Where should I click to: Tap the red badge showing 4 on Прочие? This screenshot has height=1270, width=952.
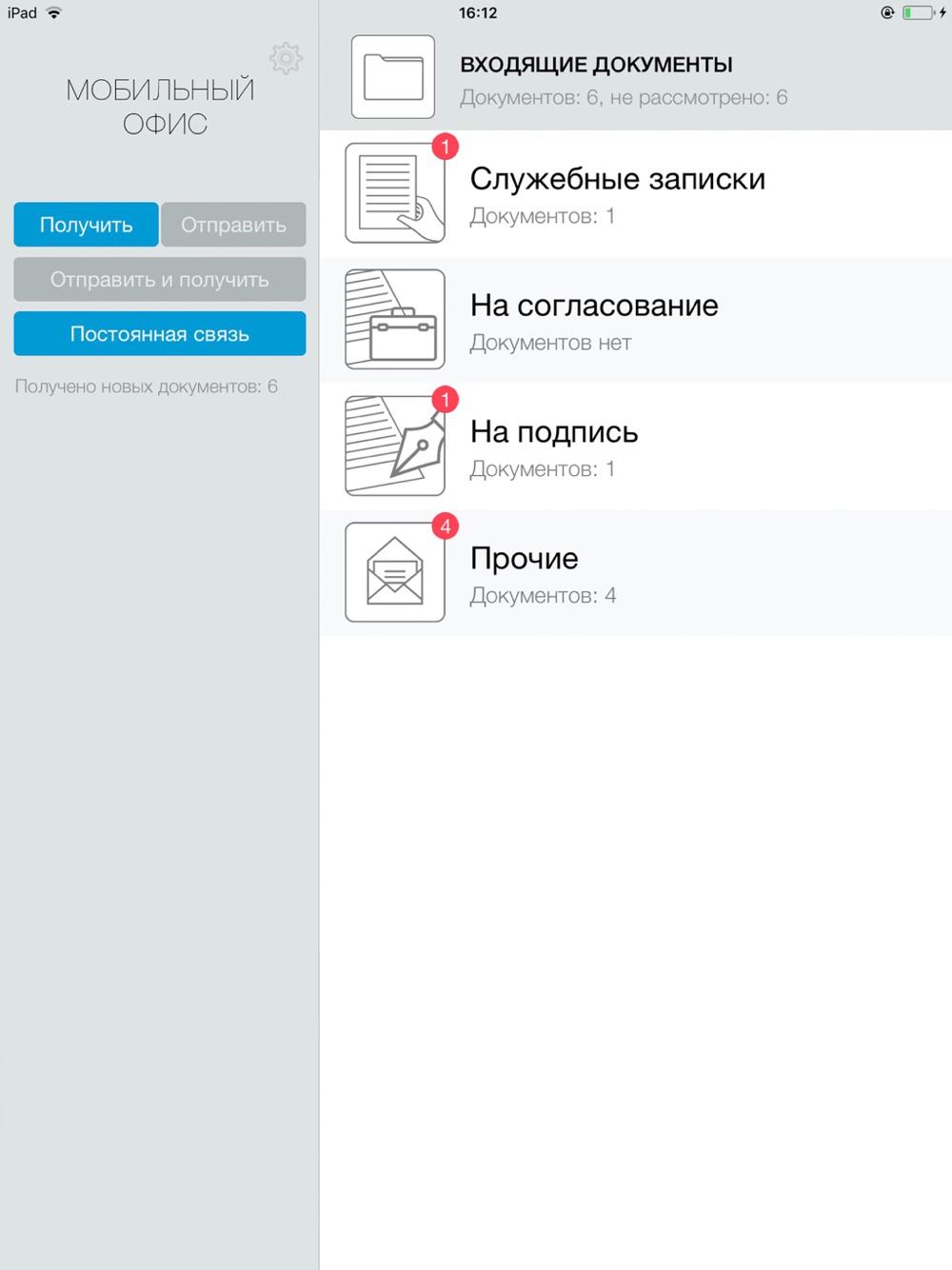tap(445, 526)
